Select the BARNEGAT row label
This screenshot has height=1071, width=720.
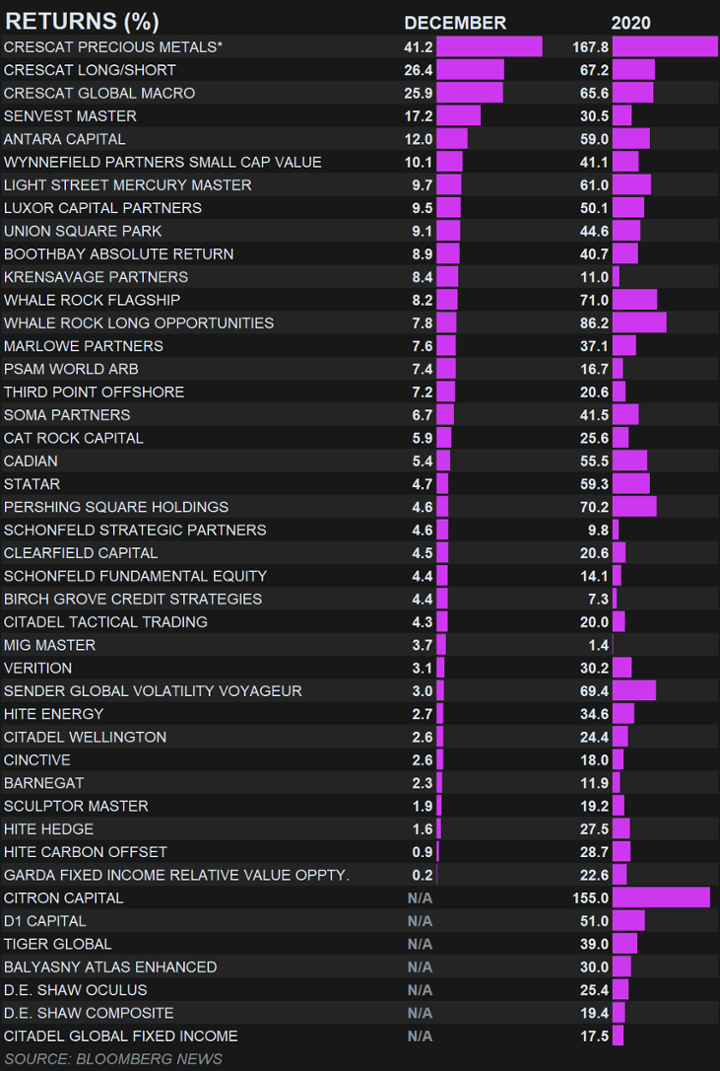point(44,783)
